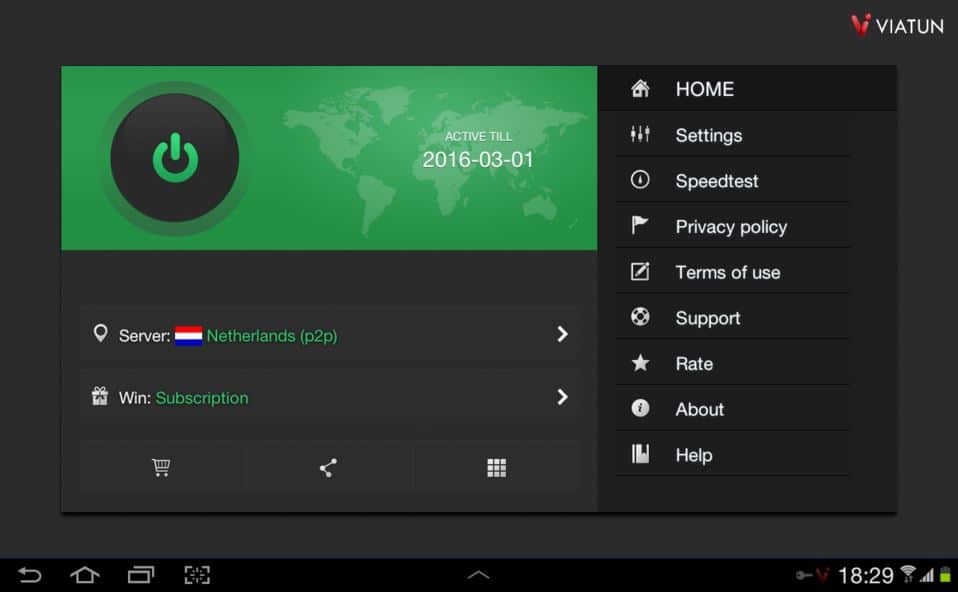Click the house icon next to HOME
958x592 pixels.
640,89
